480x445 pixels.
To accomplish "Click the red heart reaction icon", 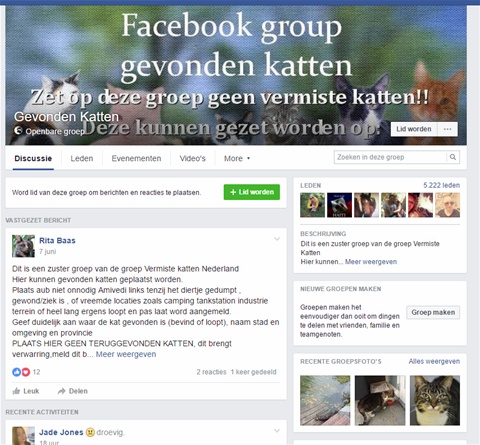I will pos(26,372).
